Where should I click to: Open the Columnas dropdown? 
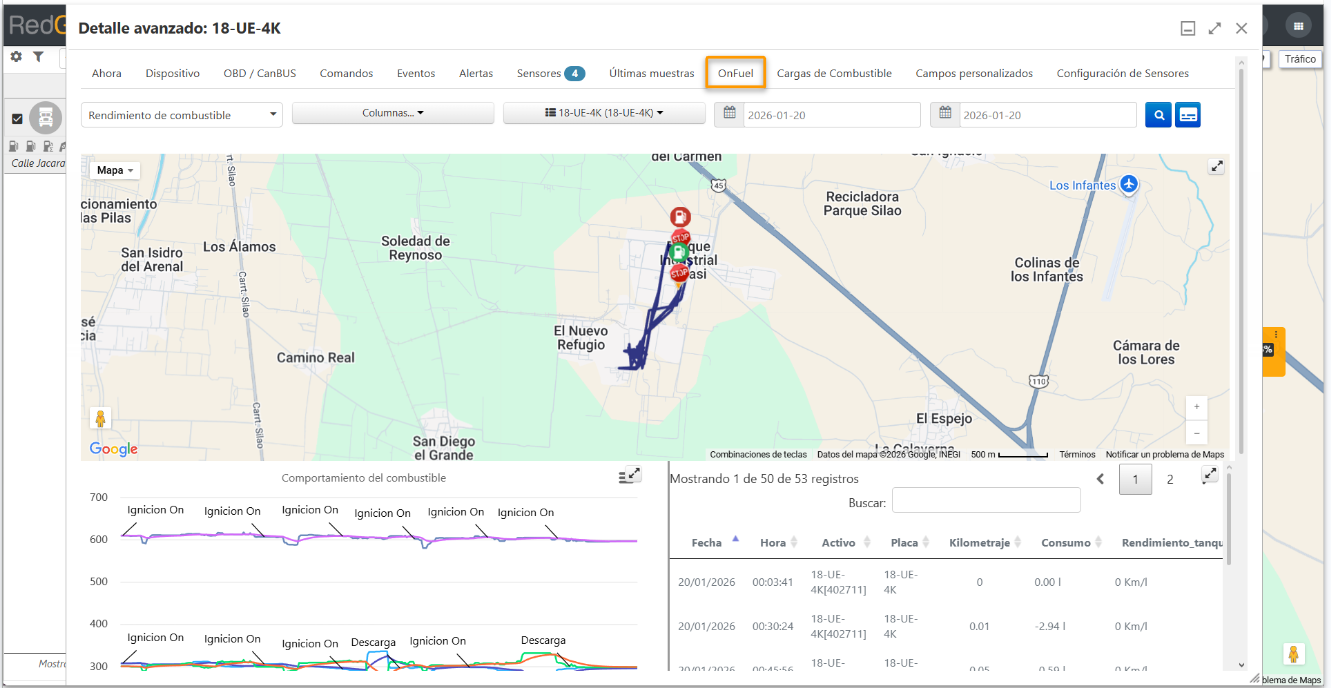click(x=393, y=113)
